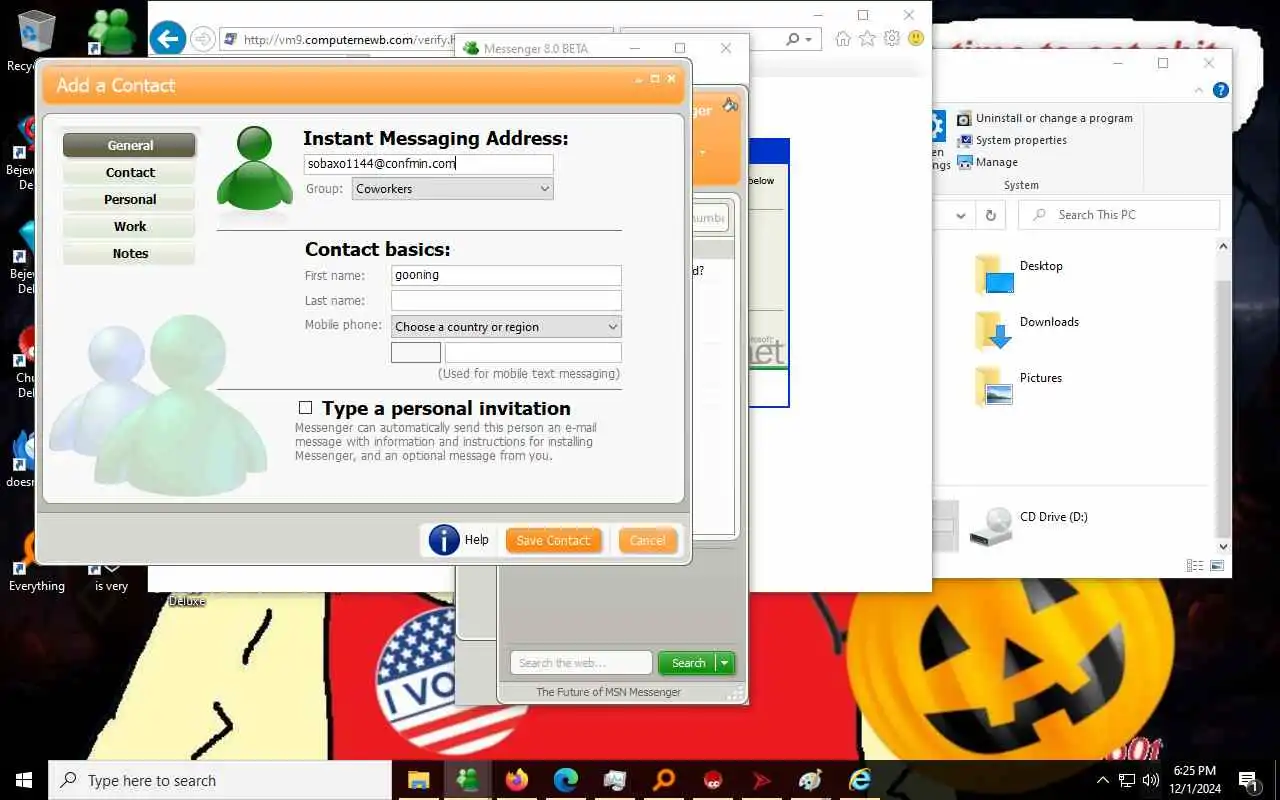Open the notification center icon
The height and width of the screenshot is (800, 1280).
(1247, 780)
